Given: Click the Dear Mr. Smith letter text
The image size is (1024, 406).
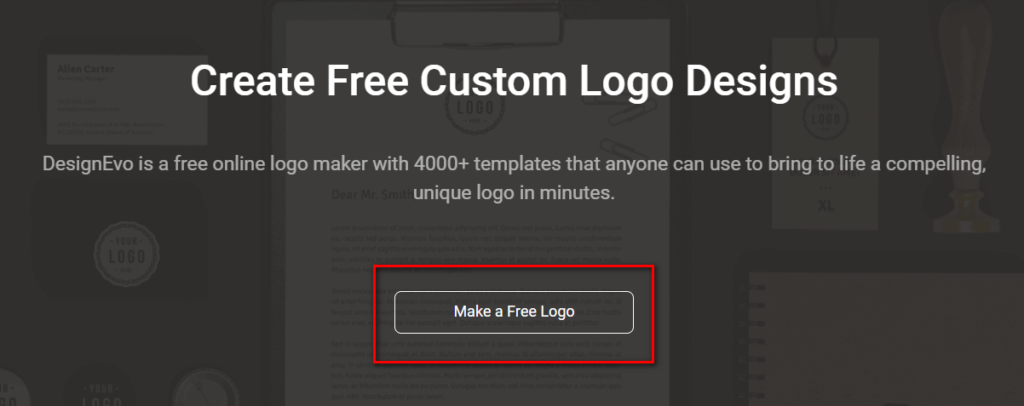Looking at the screenshot, I should coord(372,195).
